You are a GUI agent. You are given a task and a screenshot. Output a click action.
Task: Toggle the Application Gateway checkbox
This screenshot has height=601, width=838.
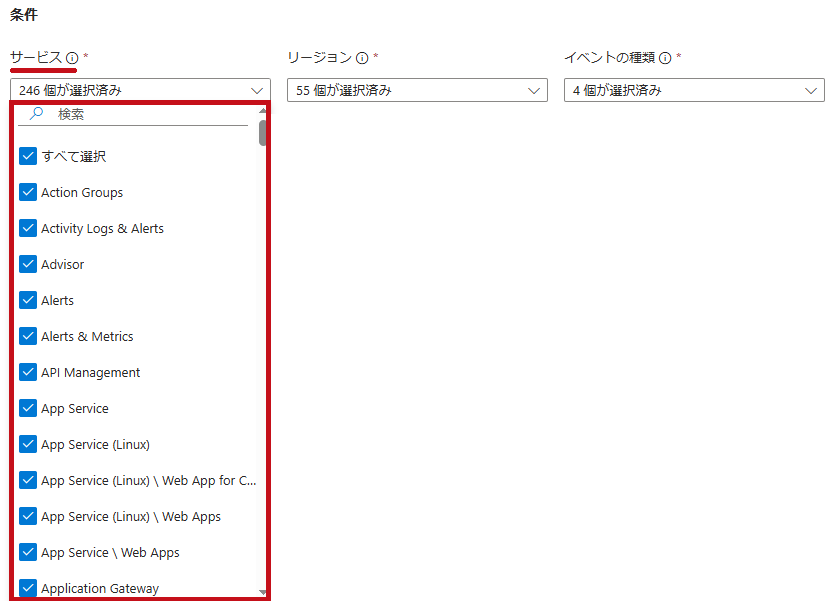[x=28, y=588]
